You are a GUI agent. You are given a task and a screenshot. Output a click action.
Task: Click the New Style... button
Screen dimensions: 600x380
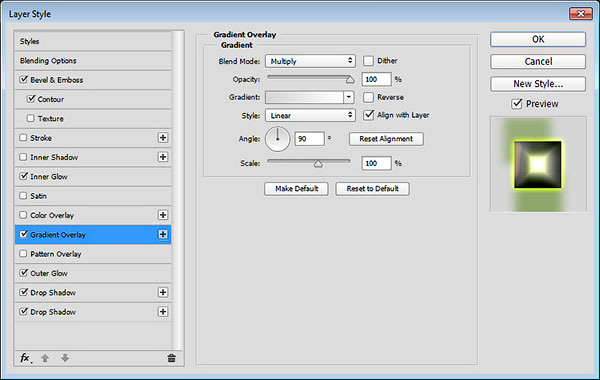(538, 83)
